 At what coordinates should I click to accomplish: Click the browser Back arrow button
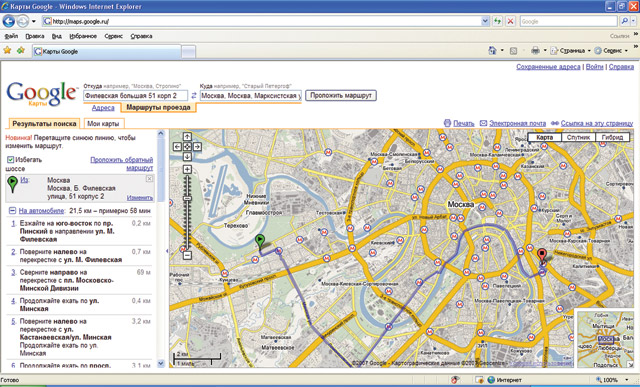tap(9, 21)
